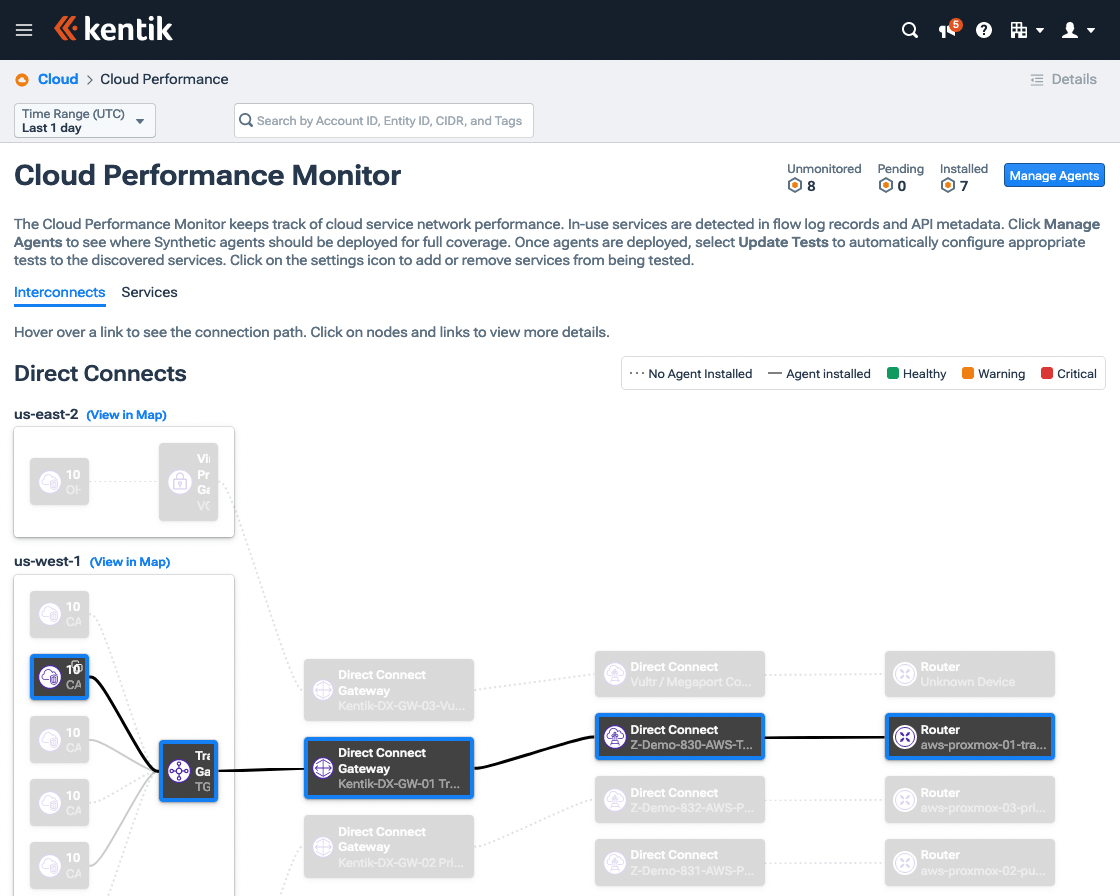The image size is (1120, 896).
Task: Click the notifications icon with red badge
Action: tap(946, 31)
